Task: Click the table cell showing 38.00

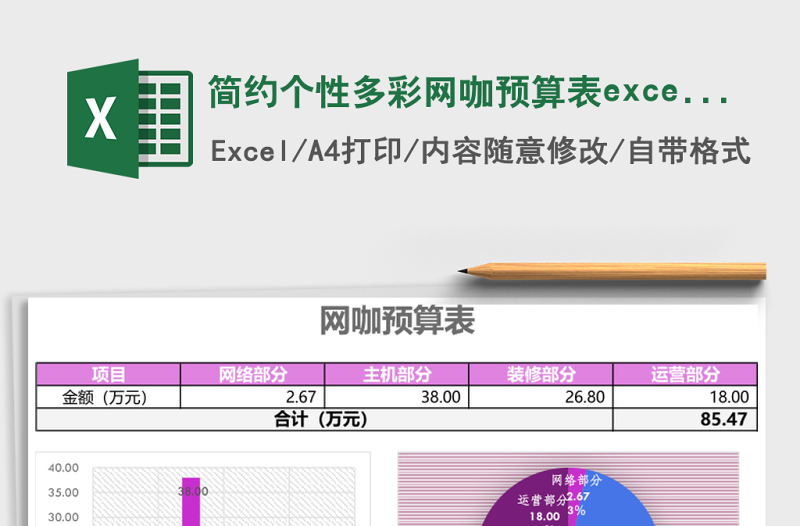Action: click(396, 397)
